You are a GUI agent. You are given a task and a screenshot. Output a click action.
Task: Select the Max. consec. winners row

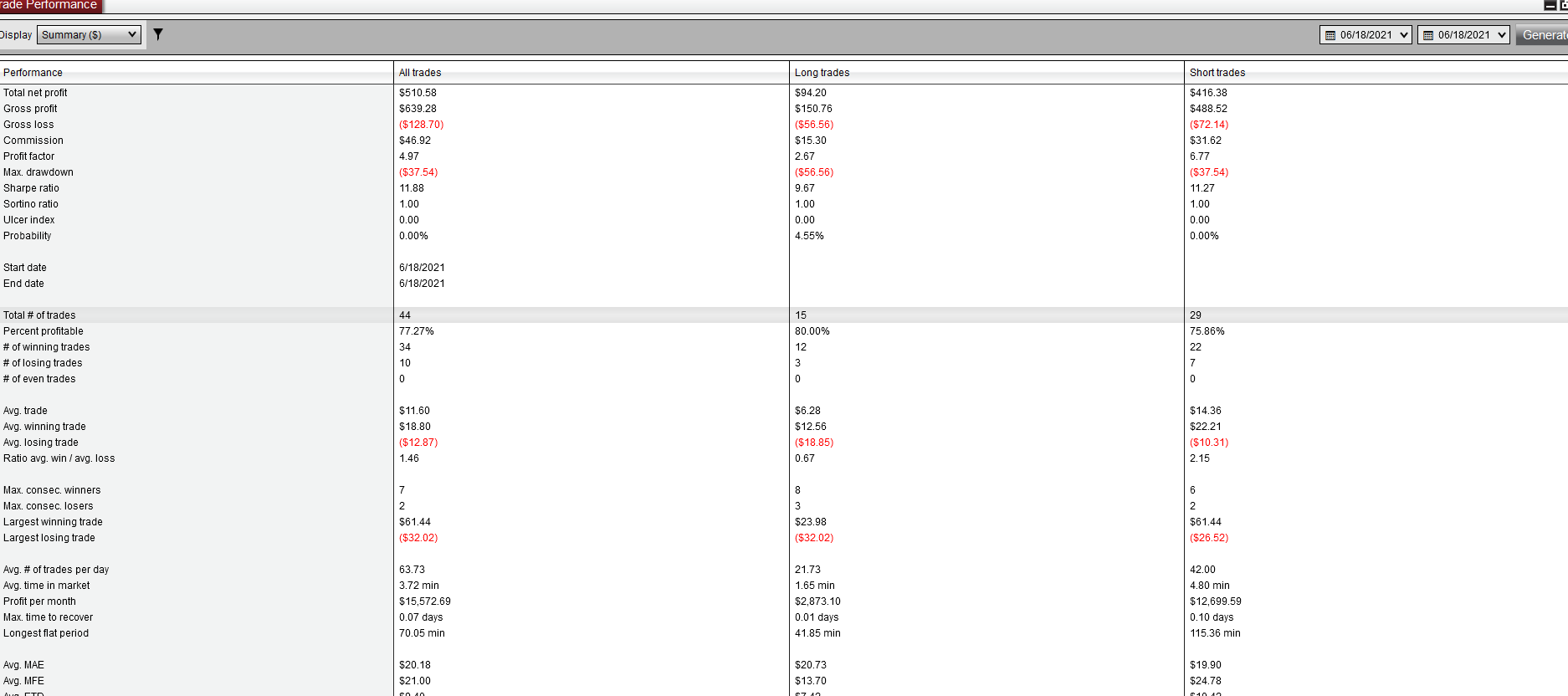(784, 490)
